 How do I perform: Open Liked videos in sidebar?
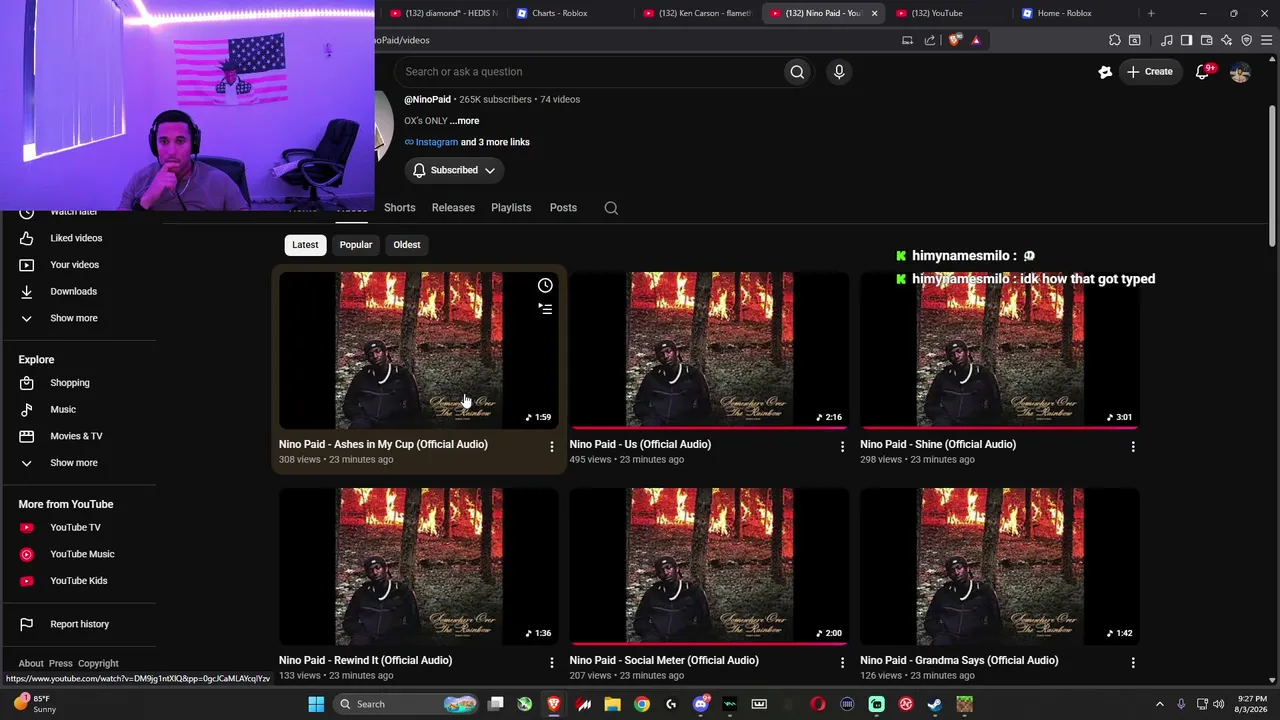click(x=78, y=238)
